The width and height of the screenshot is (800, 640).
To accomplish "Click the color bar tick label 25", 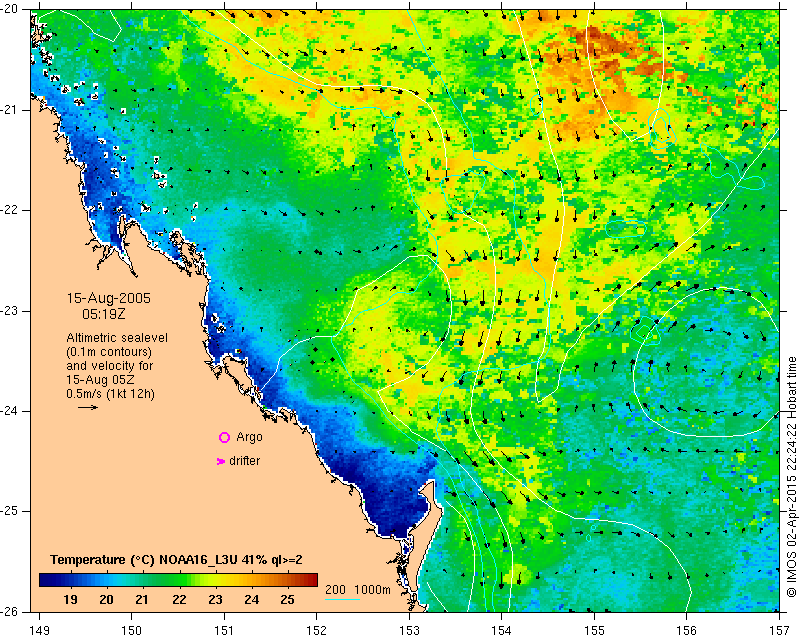I will tap(287, 599).
